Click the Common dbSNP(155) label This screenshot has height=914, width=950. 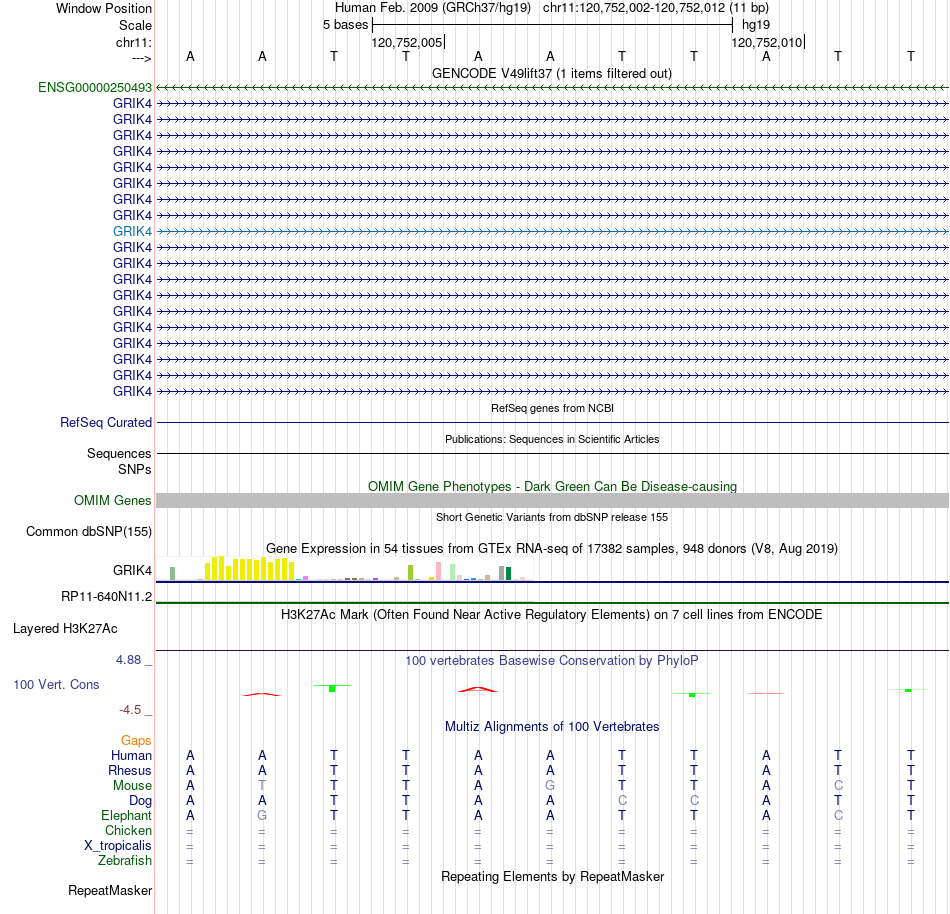pyautogui.click(x=88, y=531)
